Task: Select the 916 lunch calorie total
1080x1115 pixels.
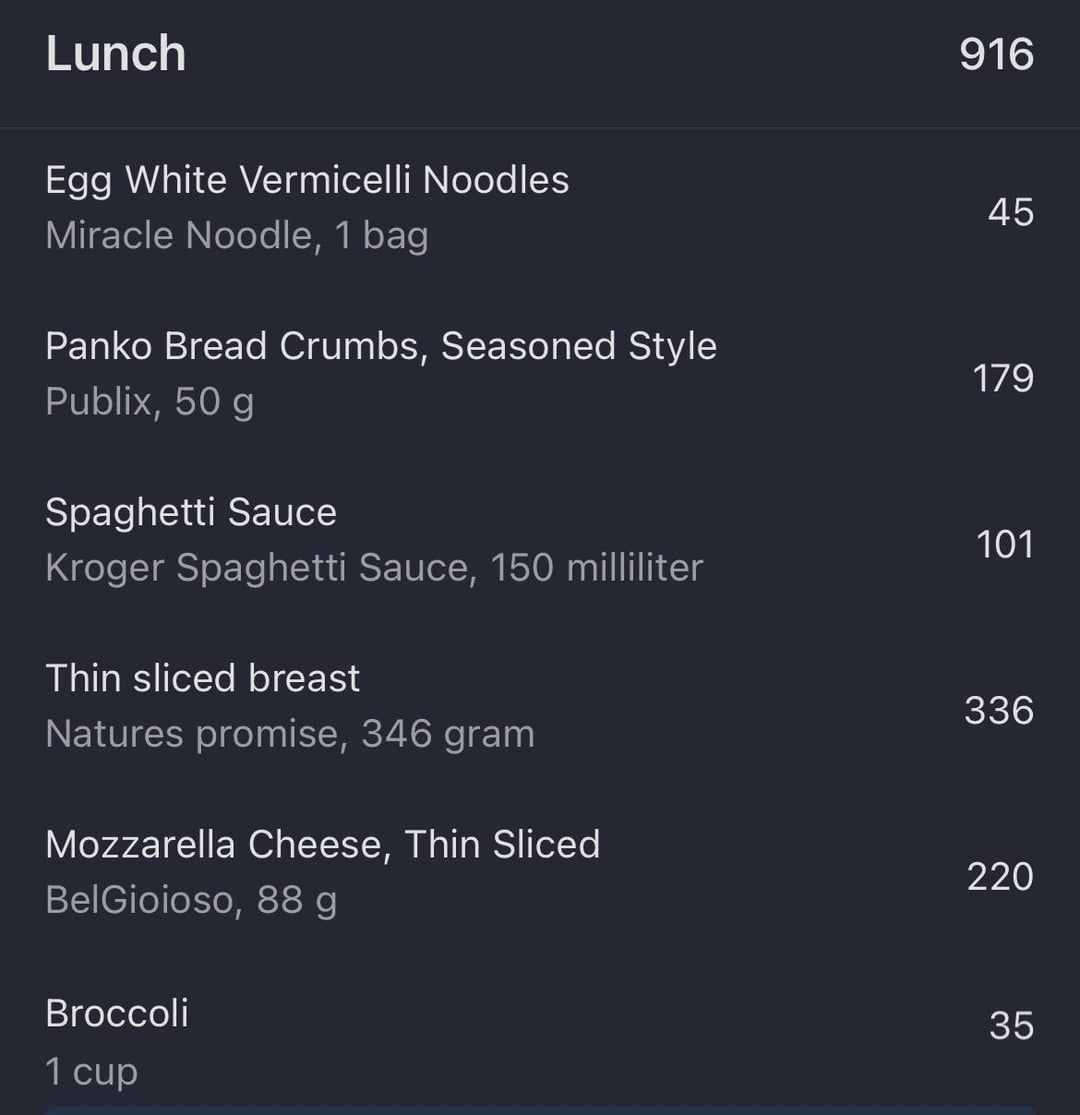Action: click(996, 54)
